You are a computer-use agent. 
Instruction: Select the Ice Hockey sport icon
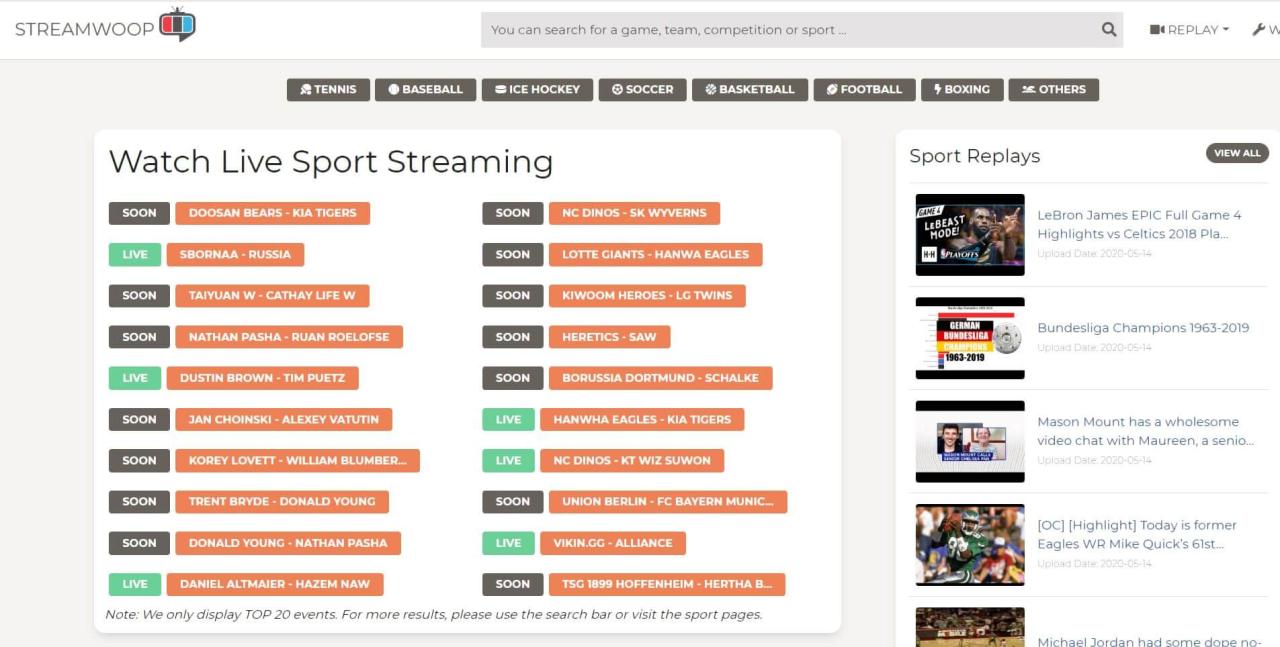500,89
